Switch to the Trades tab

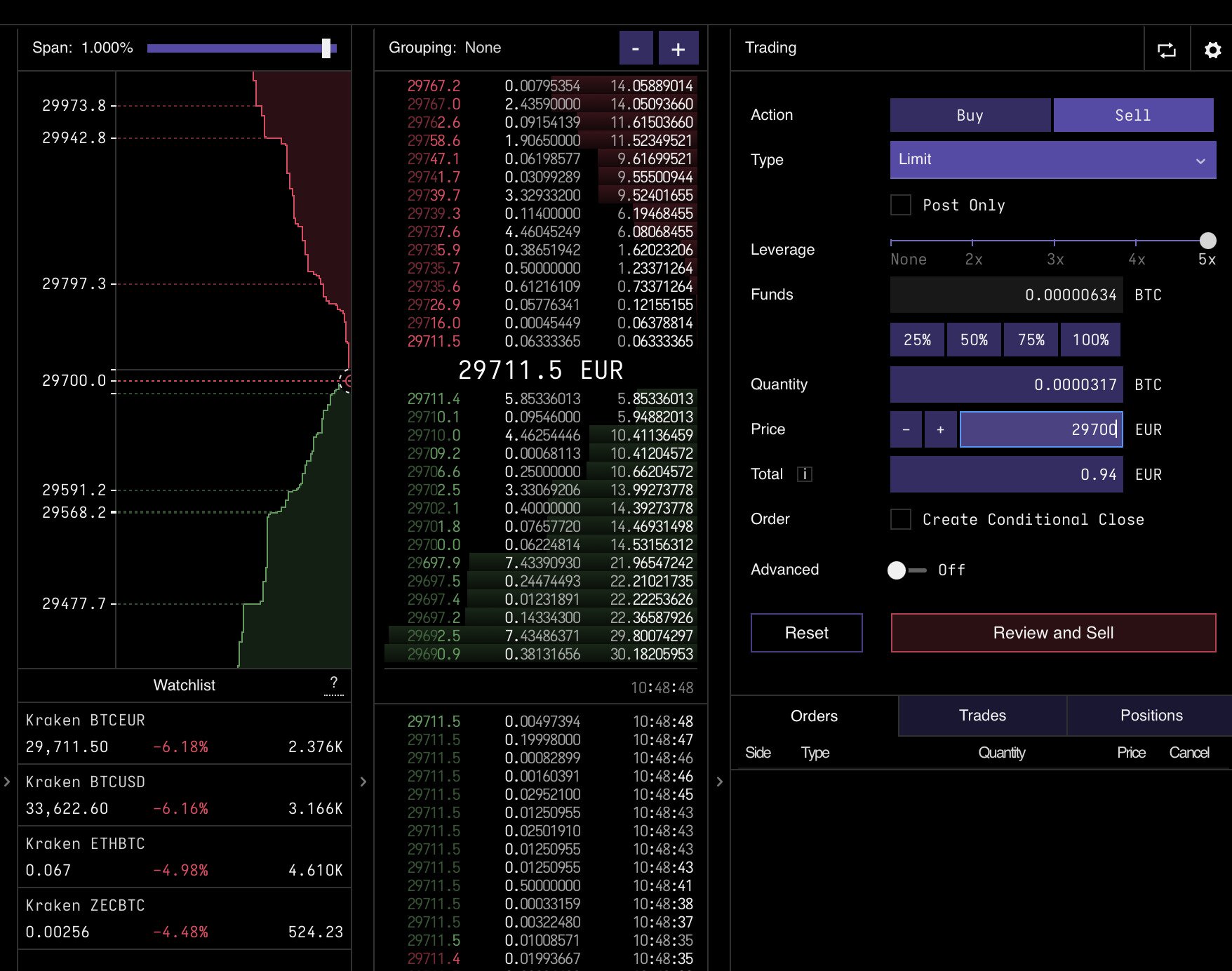click(982, 716)
